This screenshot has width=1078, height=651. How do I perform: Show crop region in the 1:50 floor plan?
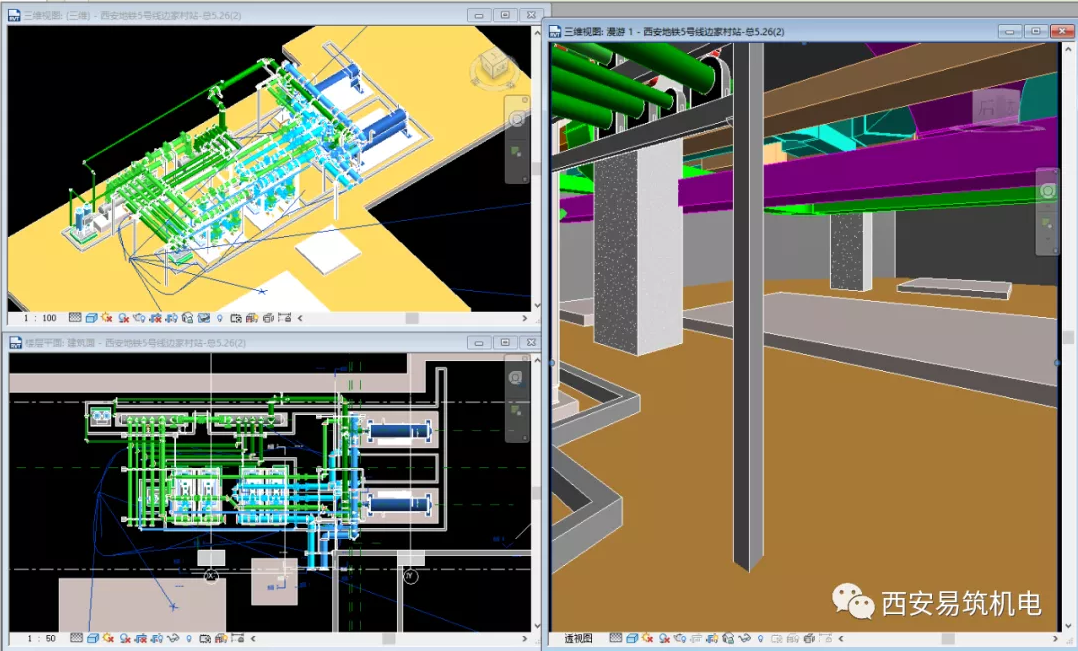click(x=157, y=639)
